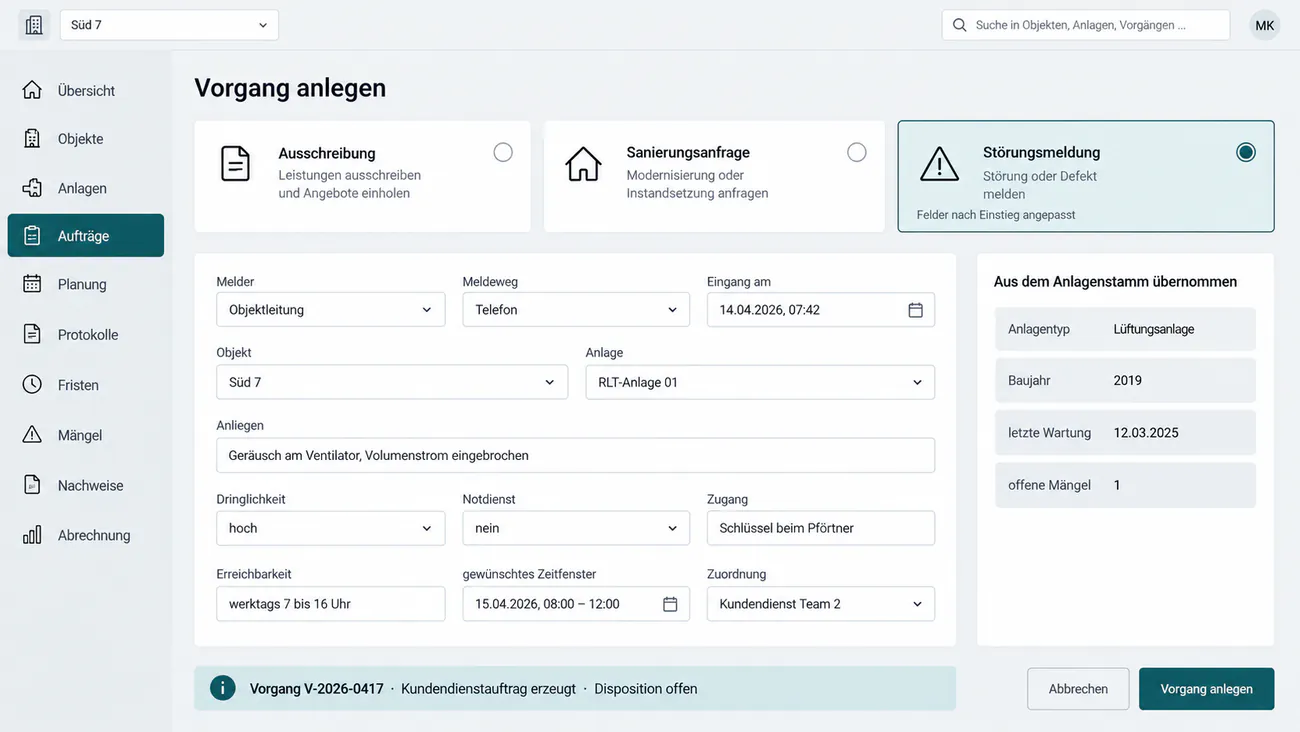Click the Abbrechen button
1300x732 pixels.
[x=1078, y=689]
